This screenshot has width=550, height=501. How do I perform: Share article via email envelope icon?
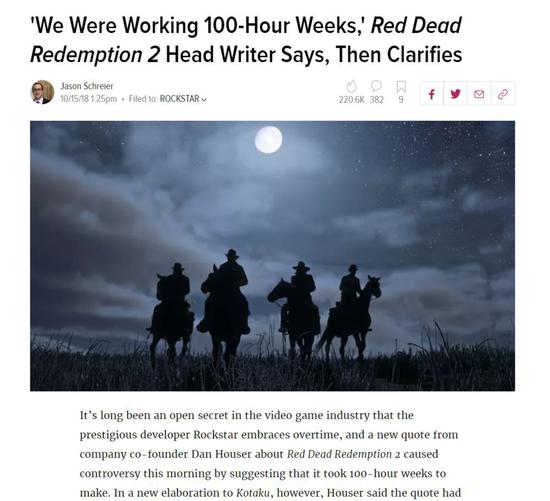479,93
